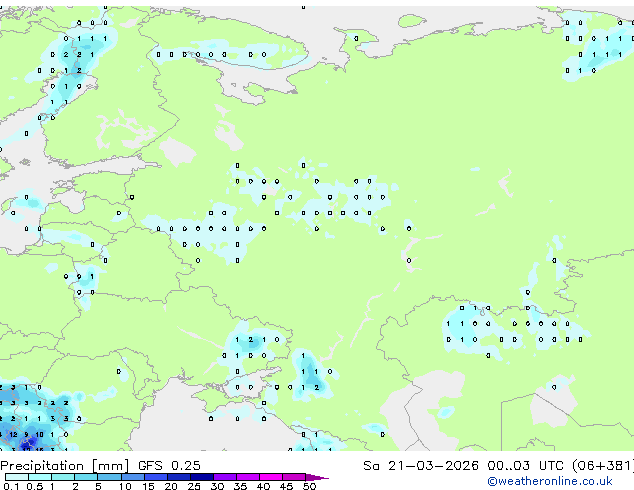Select the 30–35 mm purple legend box
This screenshot has width=634, height=490.
(x=225, y=477)
